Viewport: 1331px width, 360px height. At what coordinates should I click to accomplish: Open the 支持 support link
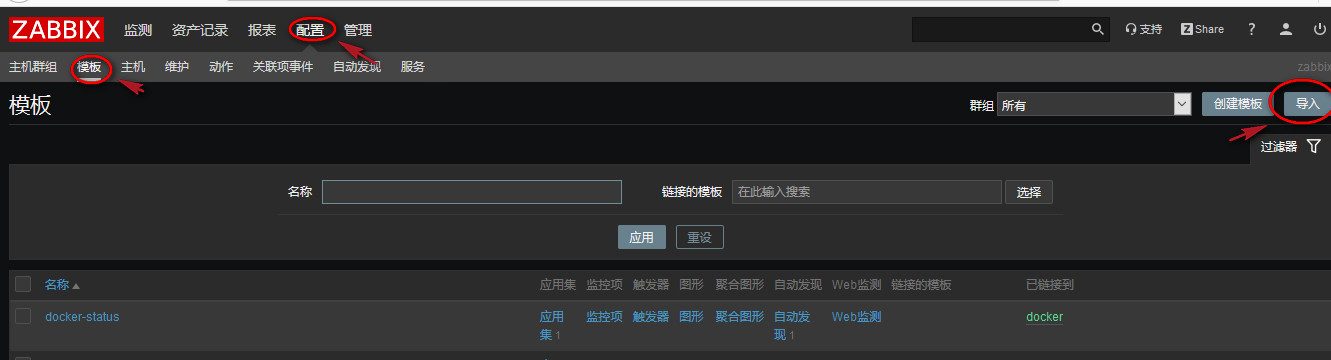point(1144,30)
